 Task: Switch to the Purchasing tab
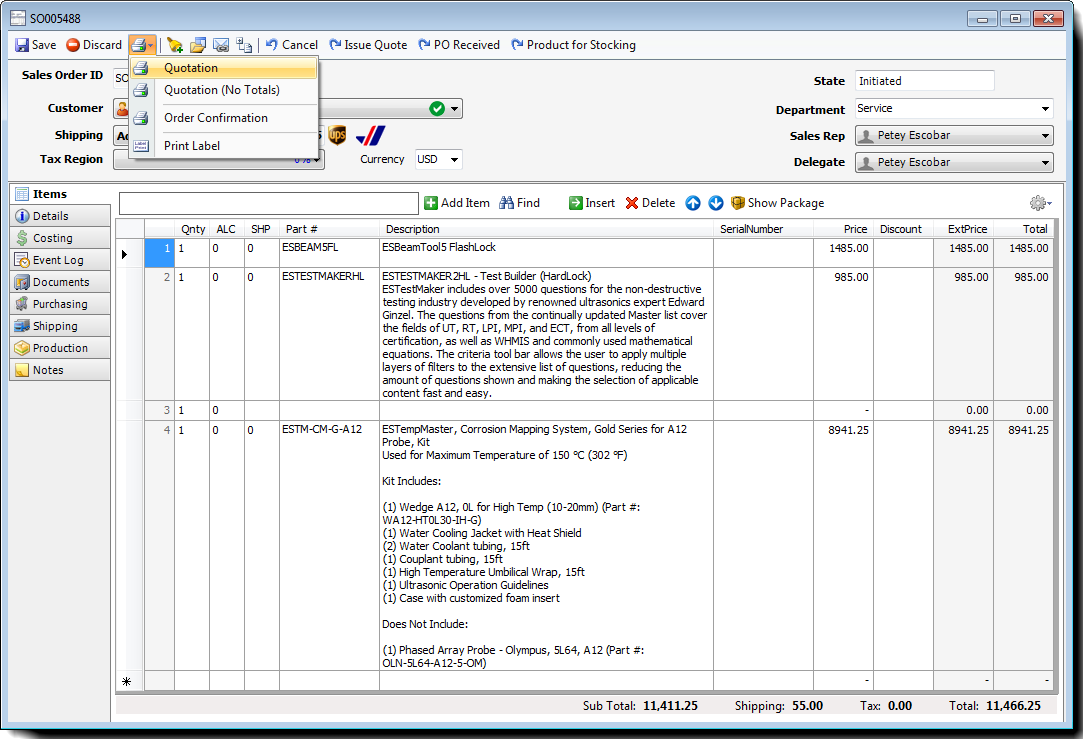click(60, 305)
